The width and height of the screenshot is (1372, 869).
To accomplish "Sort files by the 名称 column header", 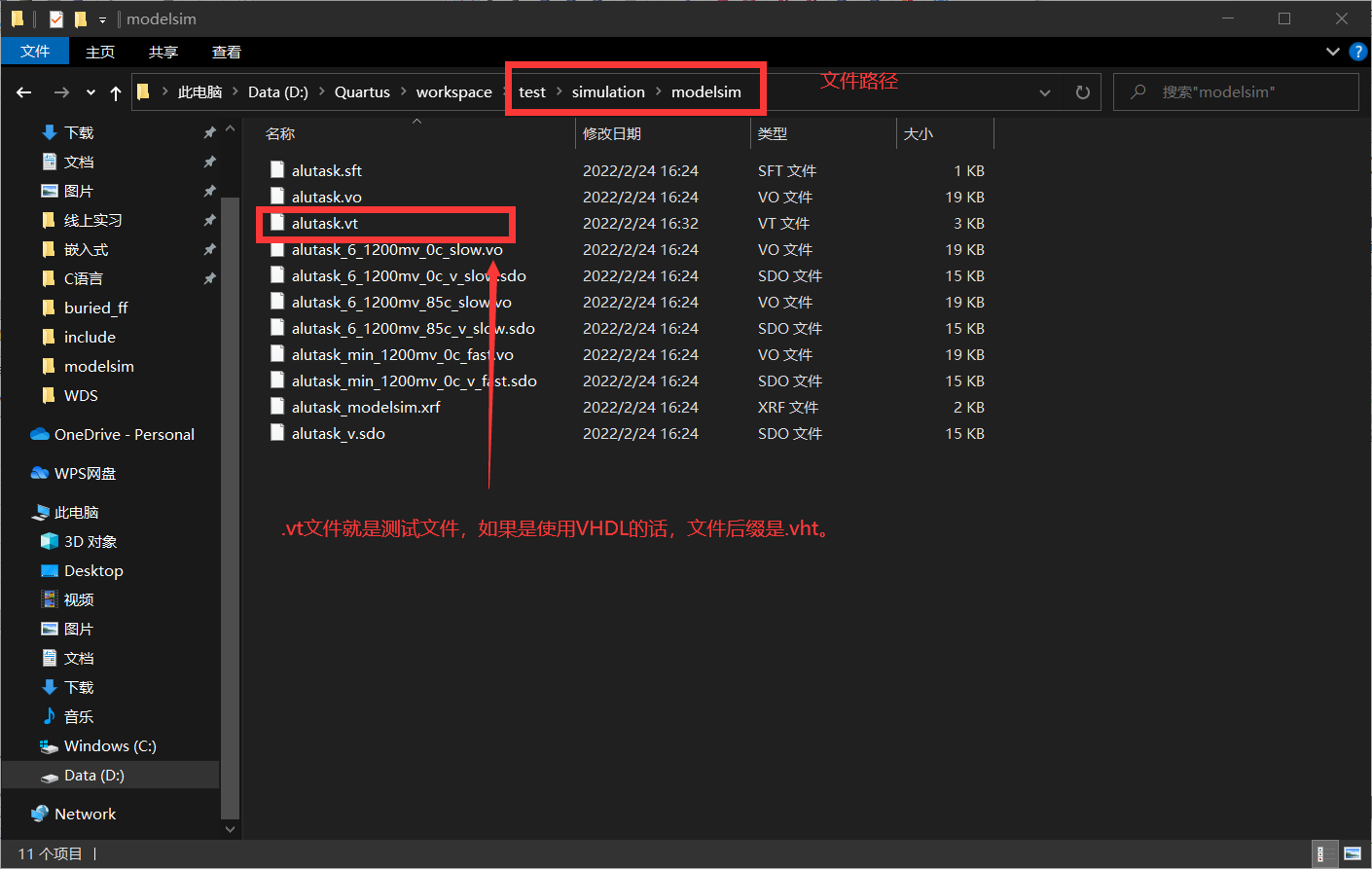I will pos(279,133).
